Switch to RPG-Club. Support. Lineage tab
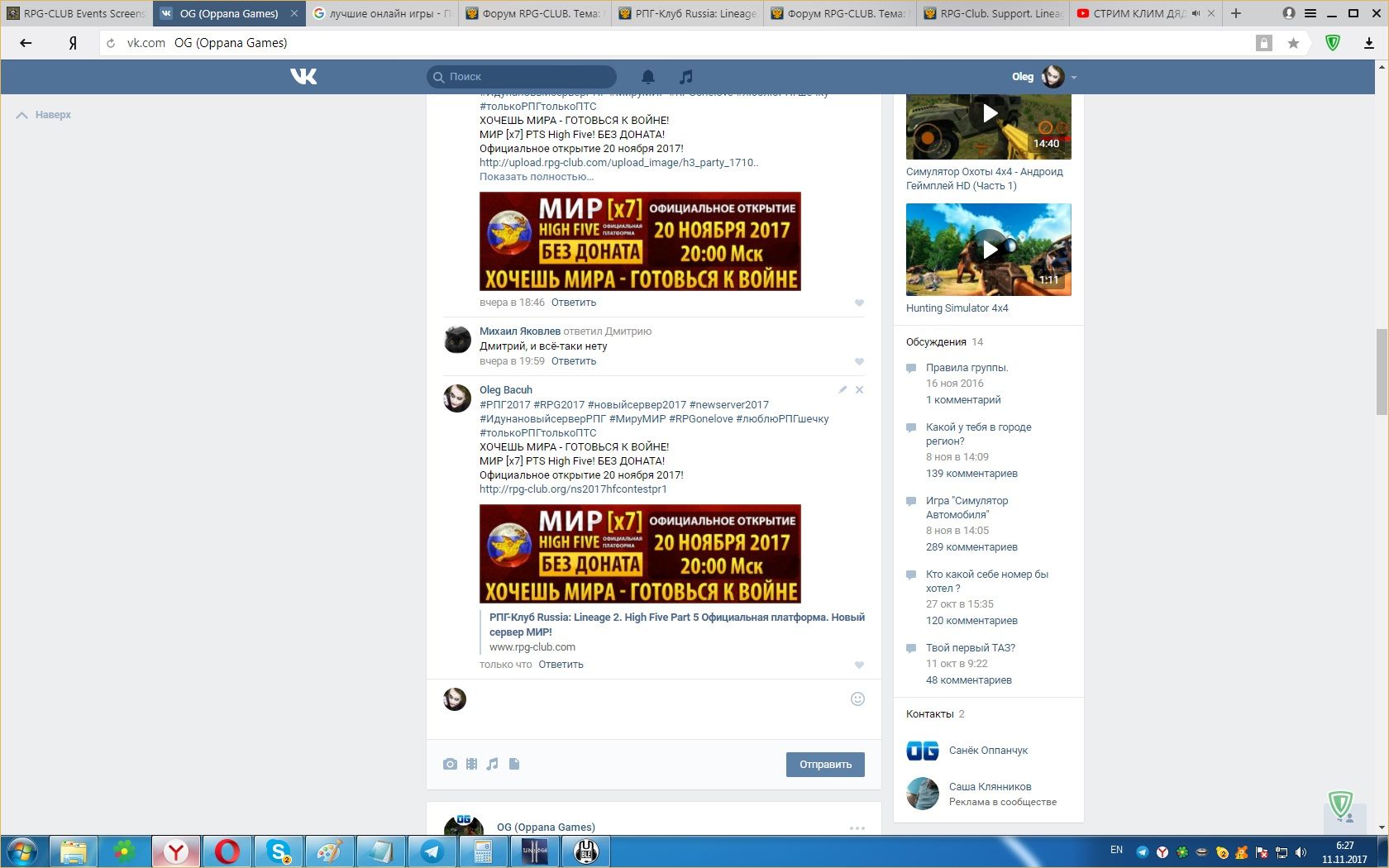The width and height of the screenshot is (1389, 868). tap(993, 13)
